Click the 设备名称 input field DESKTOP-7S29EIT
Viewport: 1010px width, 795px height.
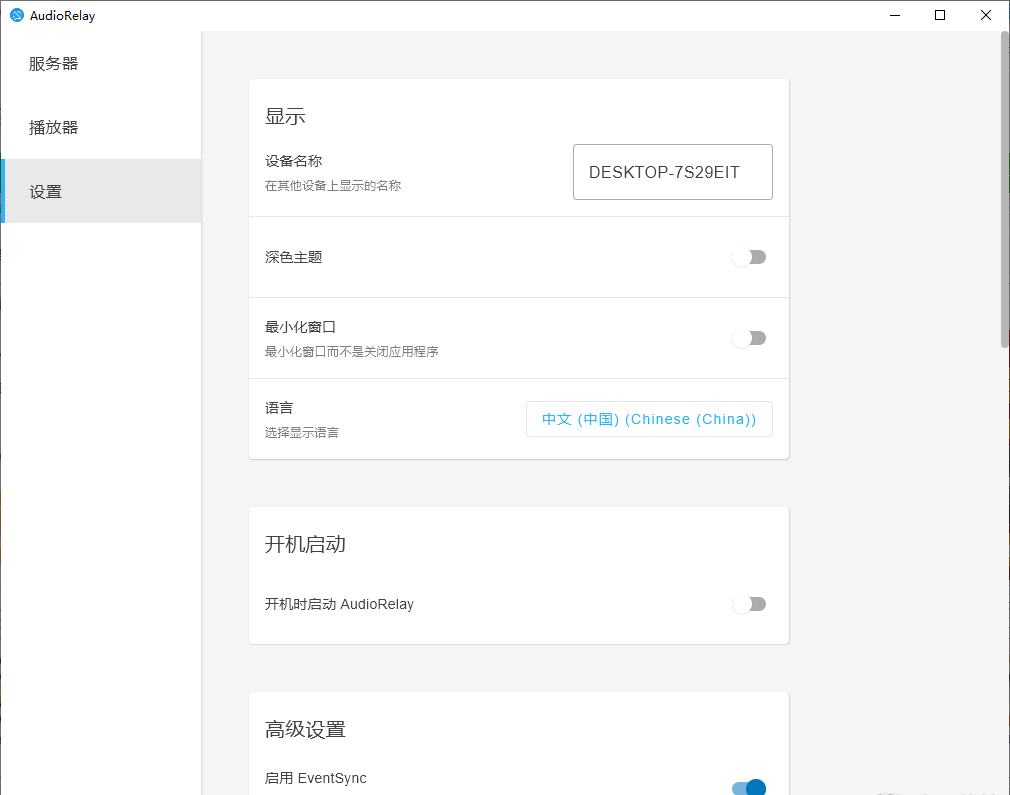672,172
